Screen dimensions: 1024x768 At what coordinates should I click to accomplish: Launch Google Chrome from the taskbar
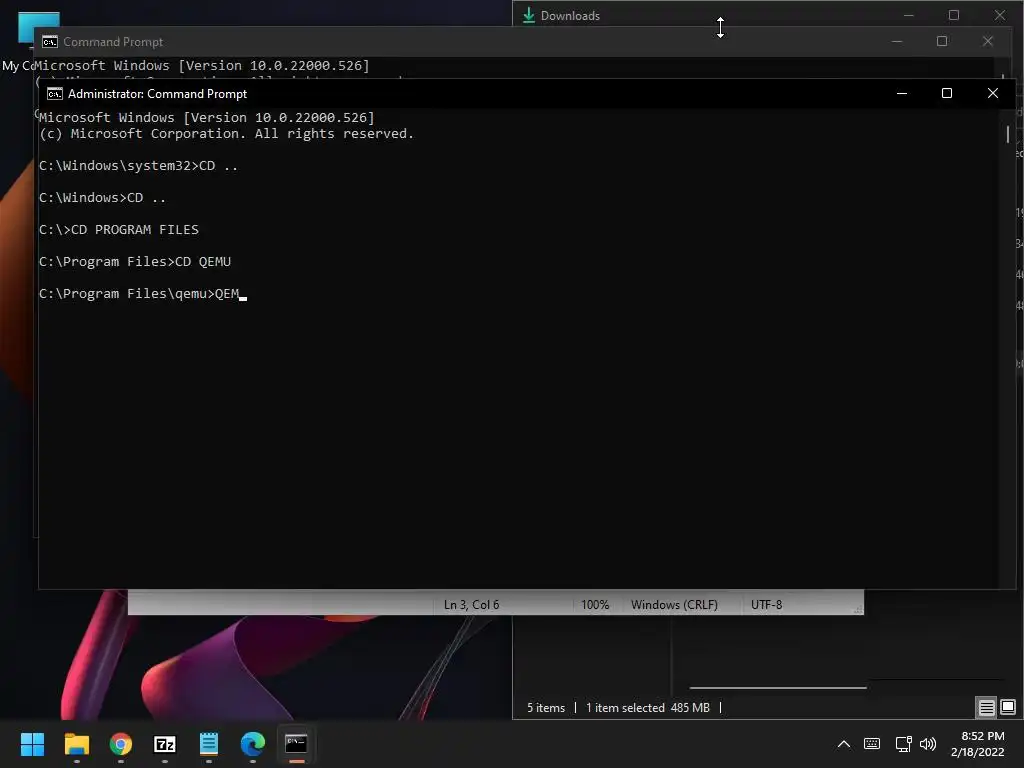click(121, 744)
